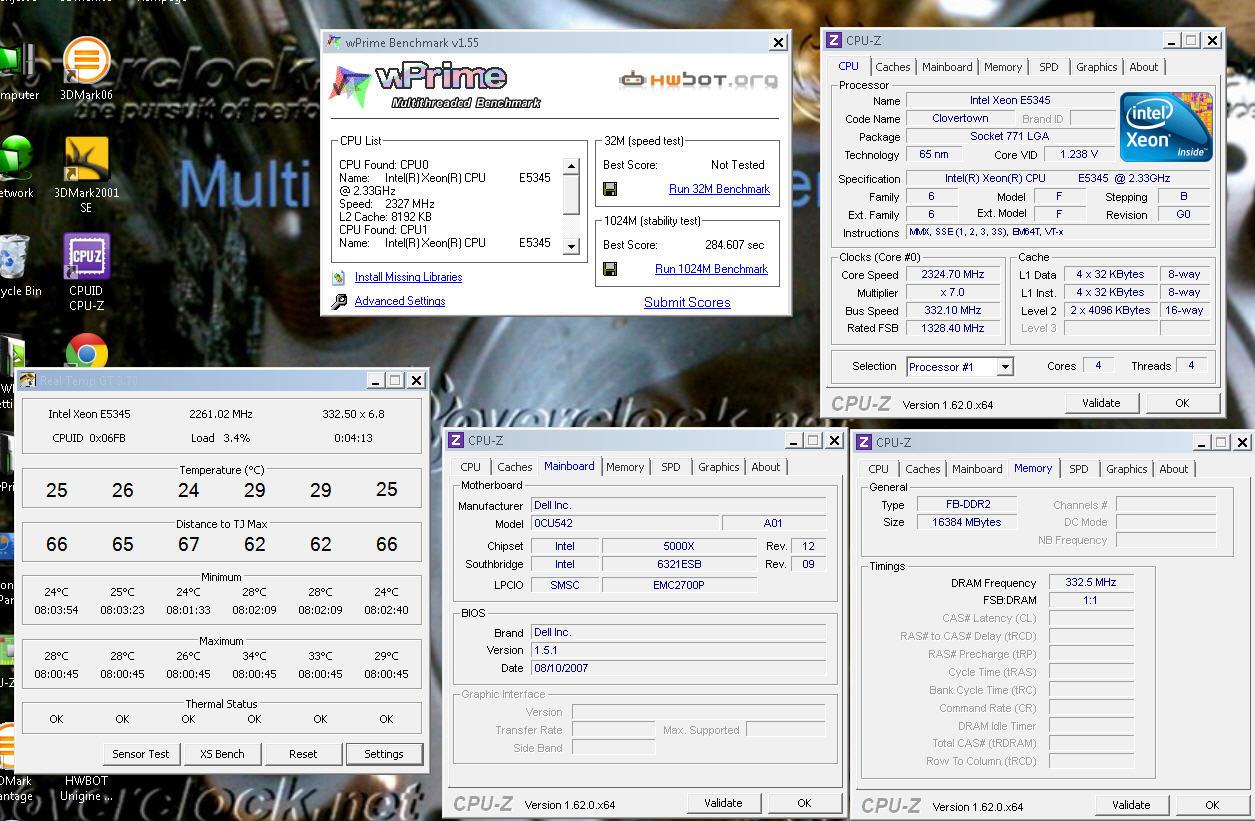Image resolution: width=1255 pixels, height=821 pixels.
Task: Click the Advanced Settings wrench icon
Action: (x=339, y=301)
